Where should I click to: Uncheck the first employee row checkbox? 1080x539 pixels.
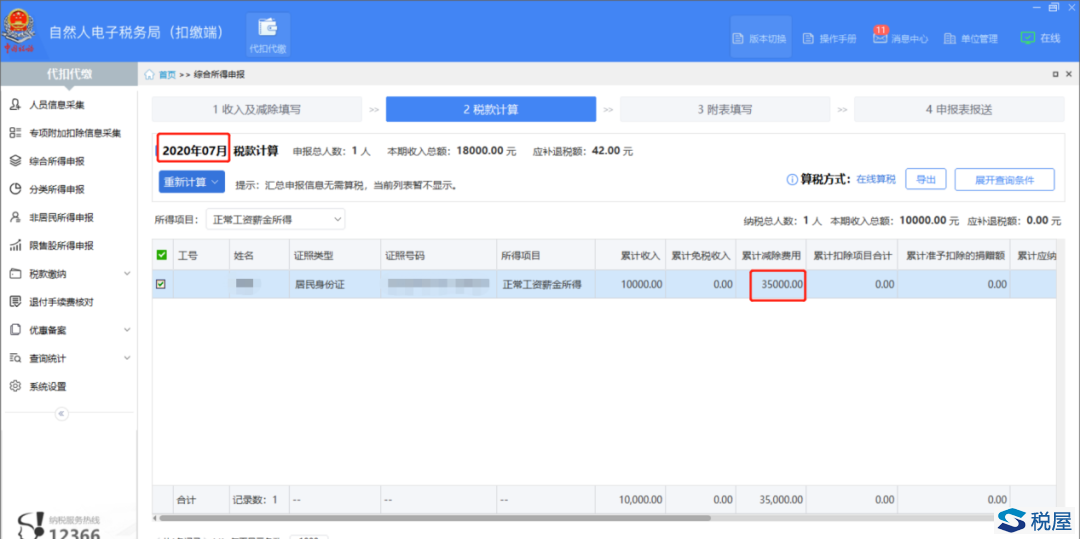161,284
